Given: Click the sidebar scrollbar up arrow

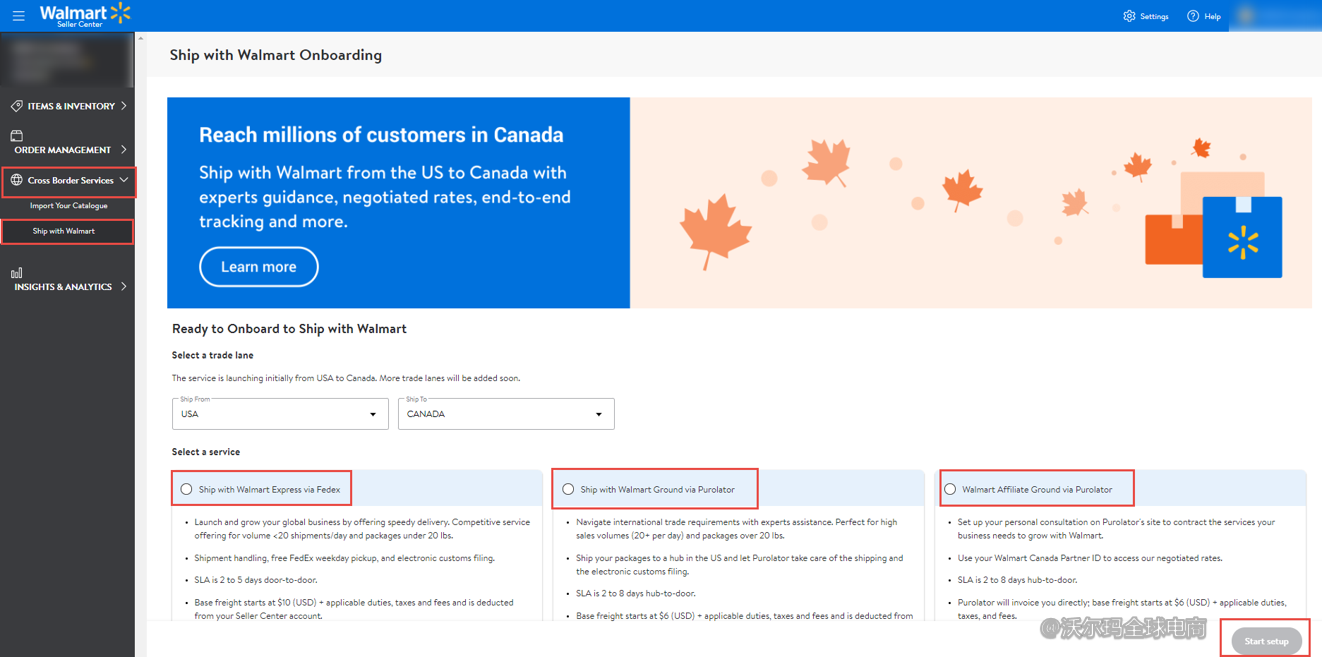Looking at the screenshot, I should coord(140,38).
